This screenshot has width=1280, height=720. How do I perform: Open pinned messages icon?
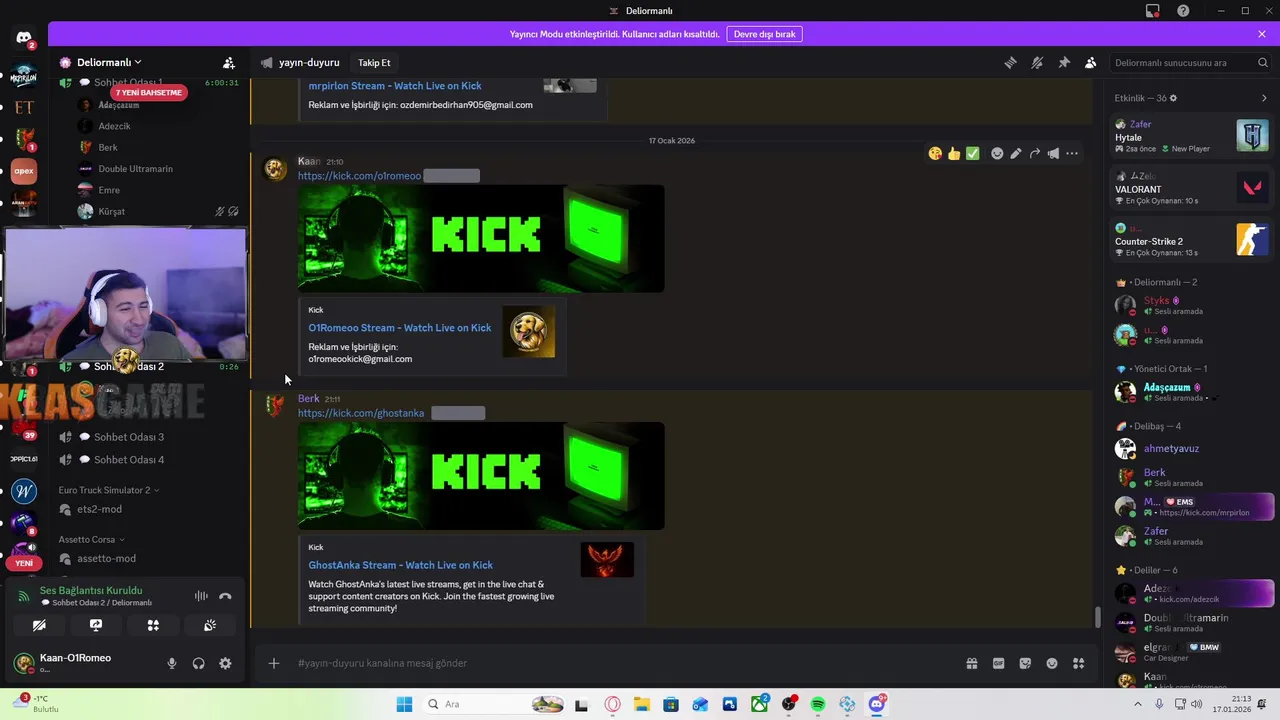(1064, 62)
